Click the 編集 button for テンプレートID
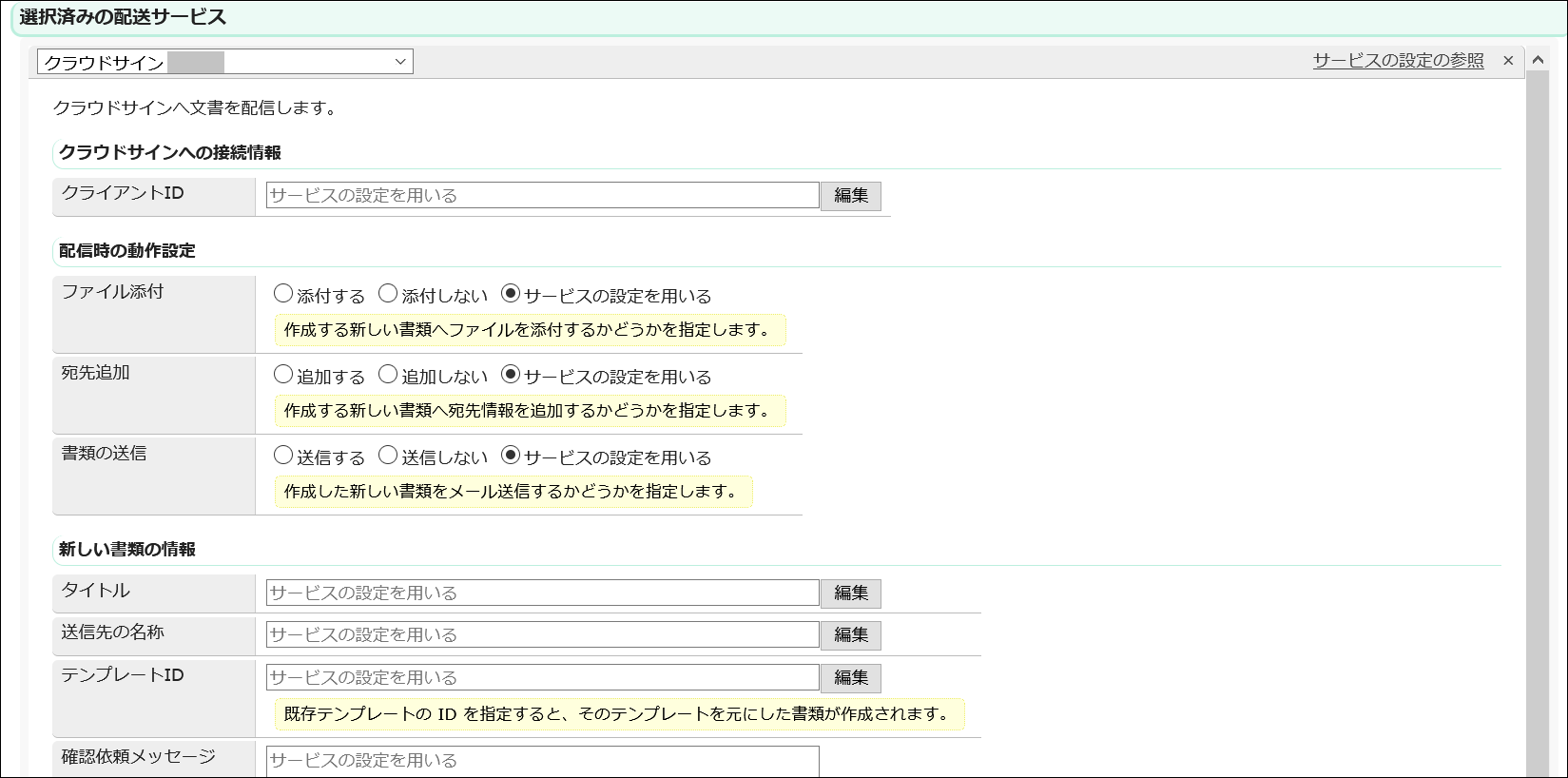Image resolution: width=1568 pixels, height=778 pixels. (851, 678)
